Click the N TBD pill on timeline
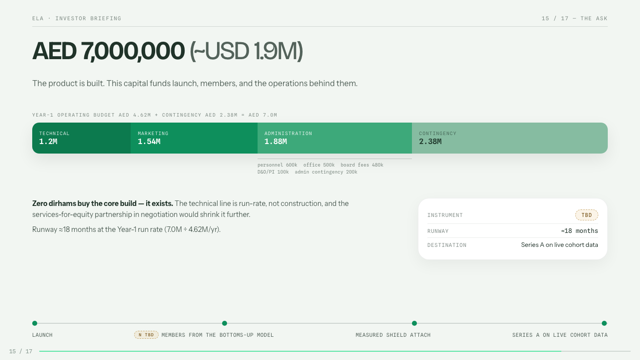 click(x=146, y=335)
